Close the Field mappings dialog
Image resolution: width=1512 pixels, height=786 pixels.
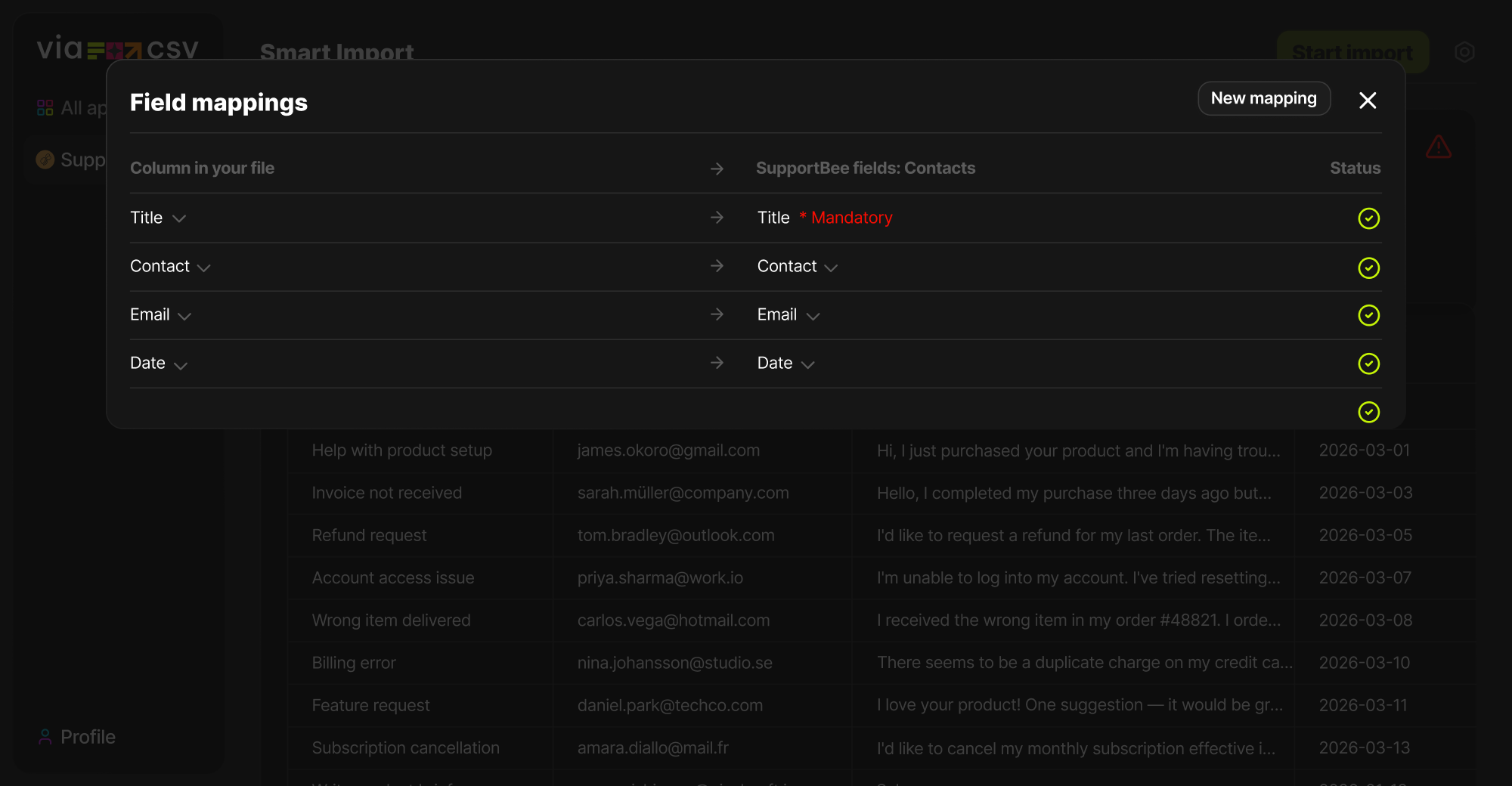pos(1368,101)
